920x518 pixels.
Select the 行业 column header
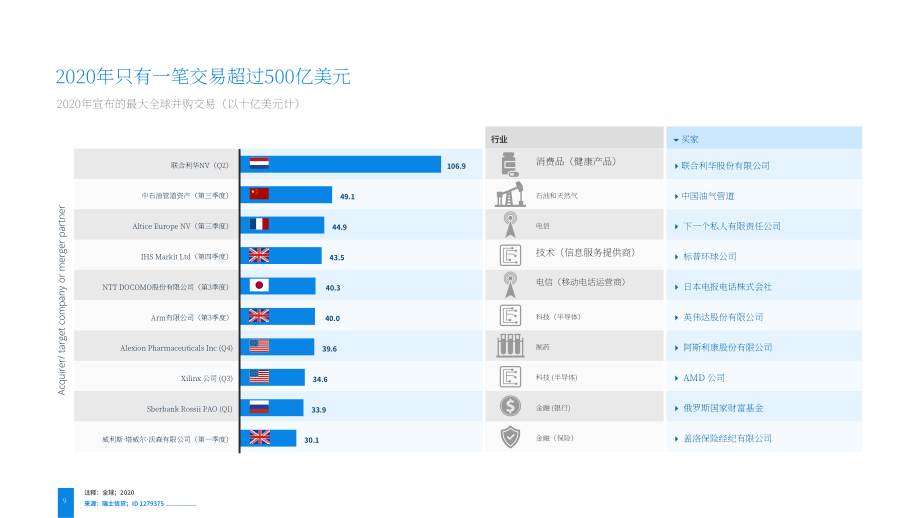[499, 139]
